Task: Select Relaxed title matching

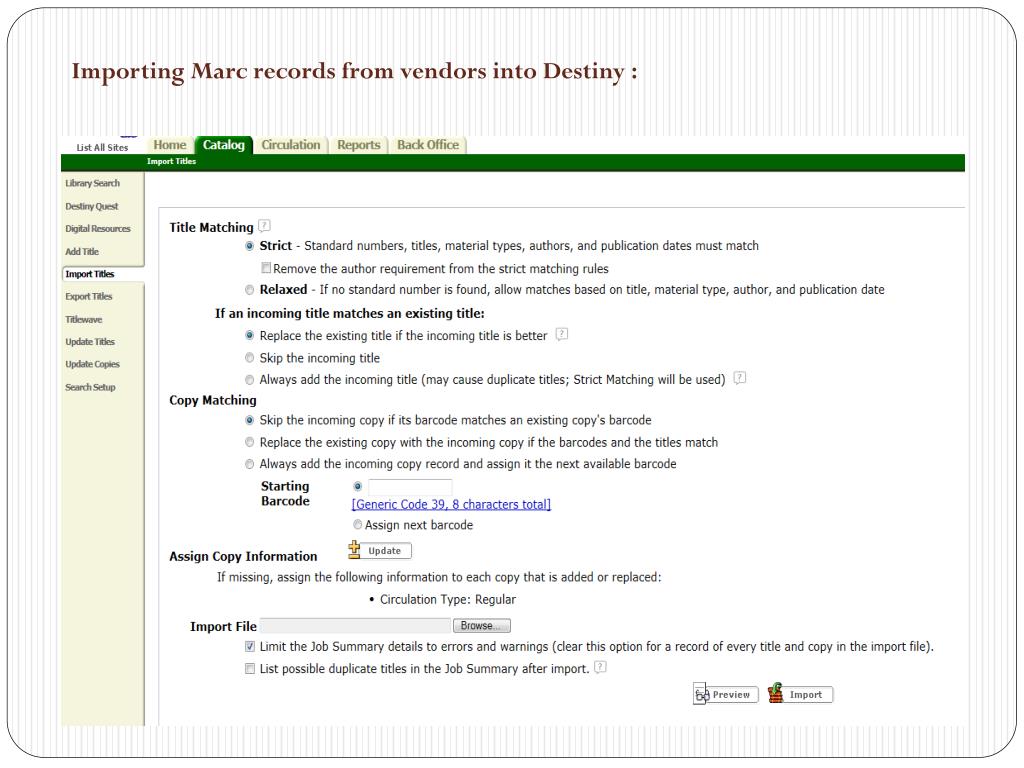Action: [x=249, y=290]
